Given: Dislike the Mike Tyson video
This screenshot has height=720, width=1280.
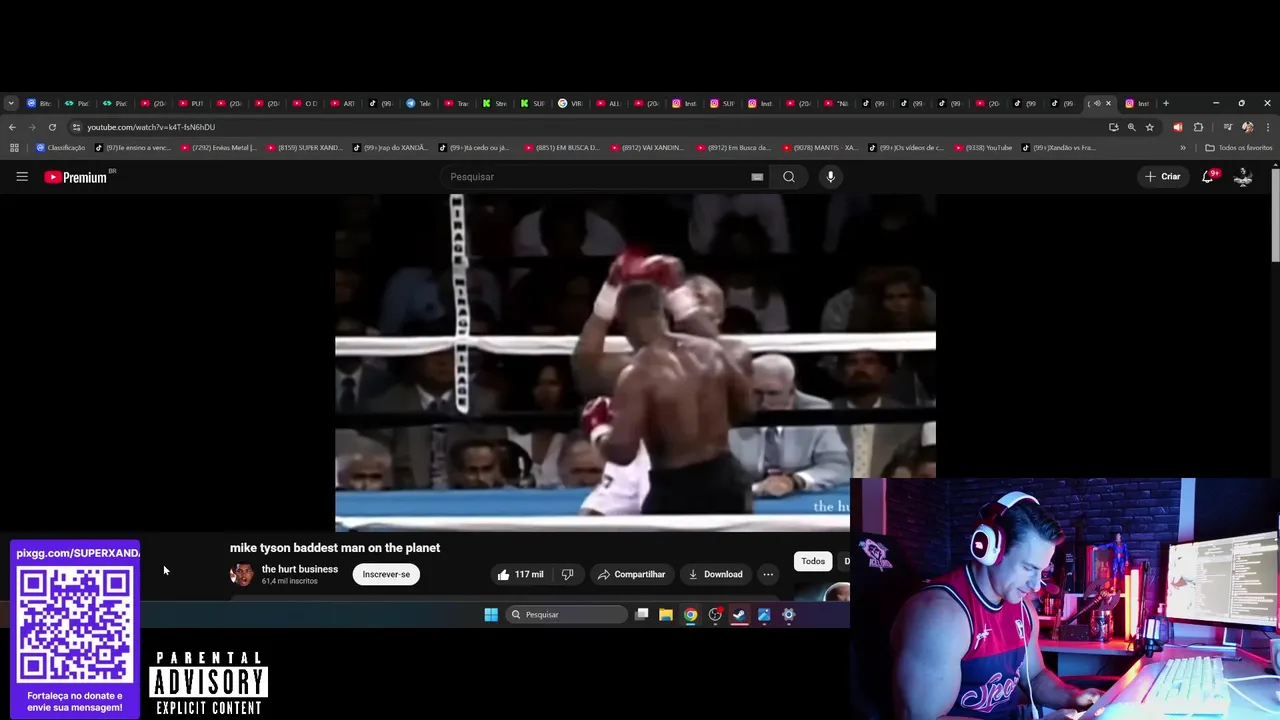Looking at the screenshot, I should 567,574.
